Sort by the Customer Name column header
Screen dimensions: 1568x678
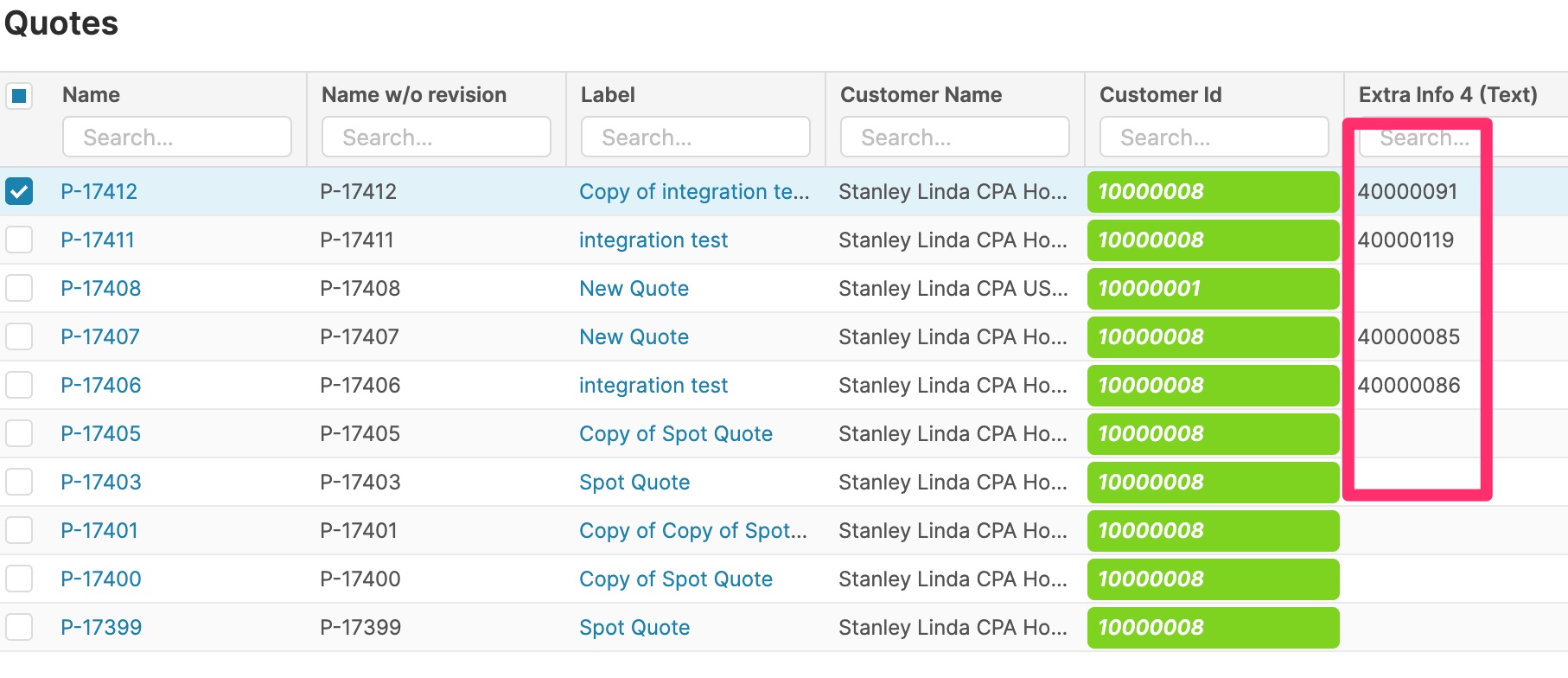coord(921,95)
